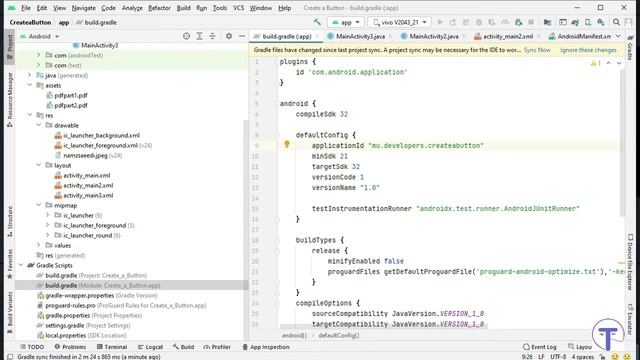Show hidden editor tabs dropdown arrow

point(618,36)
